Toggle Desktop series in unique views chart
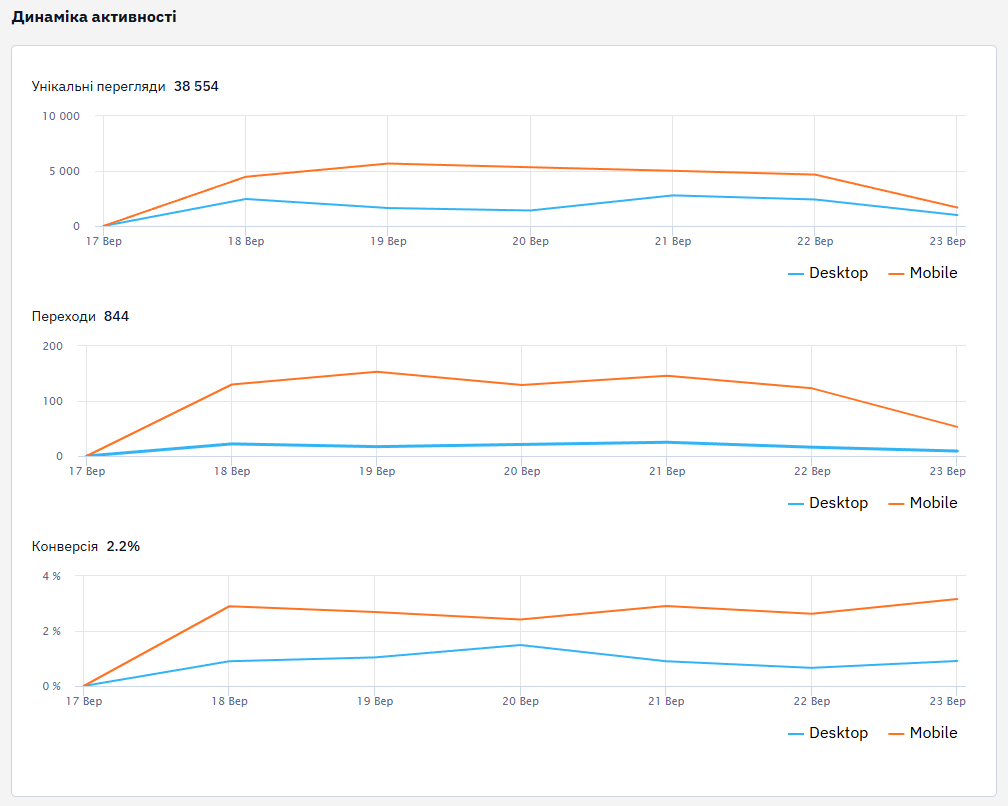The width and height of the screenshot is (1008, 806). (x=828, y=273)
